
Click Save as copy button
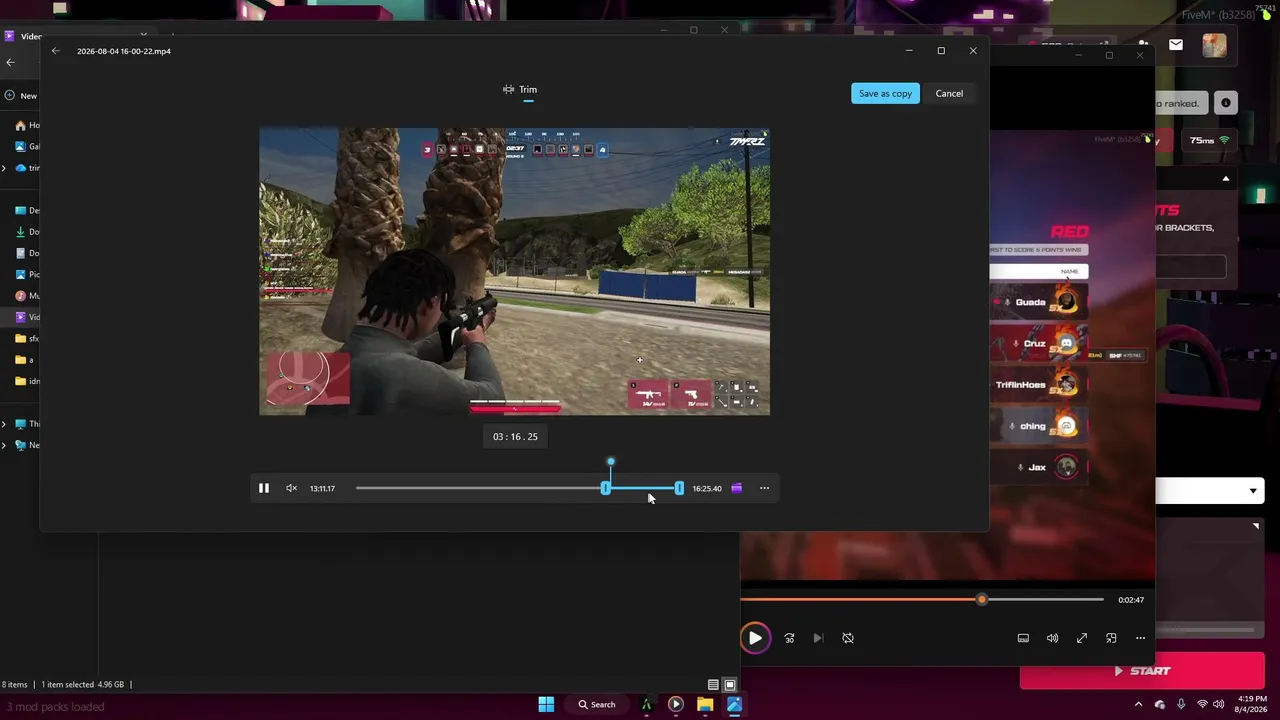885,93
